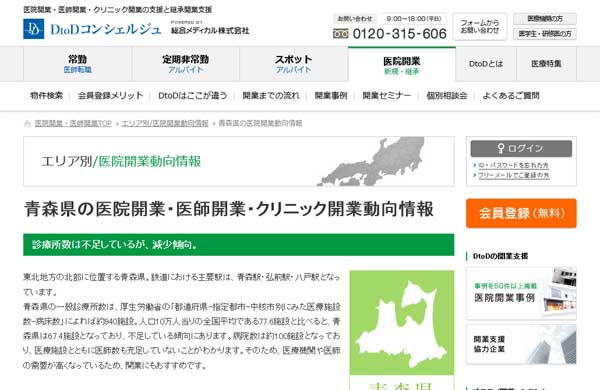Click the DtoD blue square logo icon
The height and width of the screenshot is (390, 600).
click(33, 29)
